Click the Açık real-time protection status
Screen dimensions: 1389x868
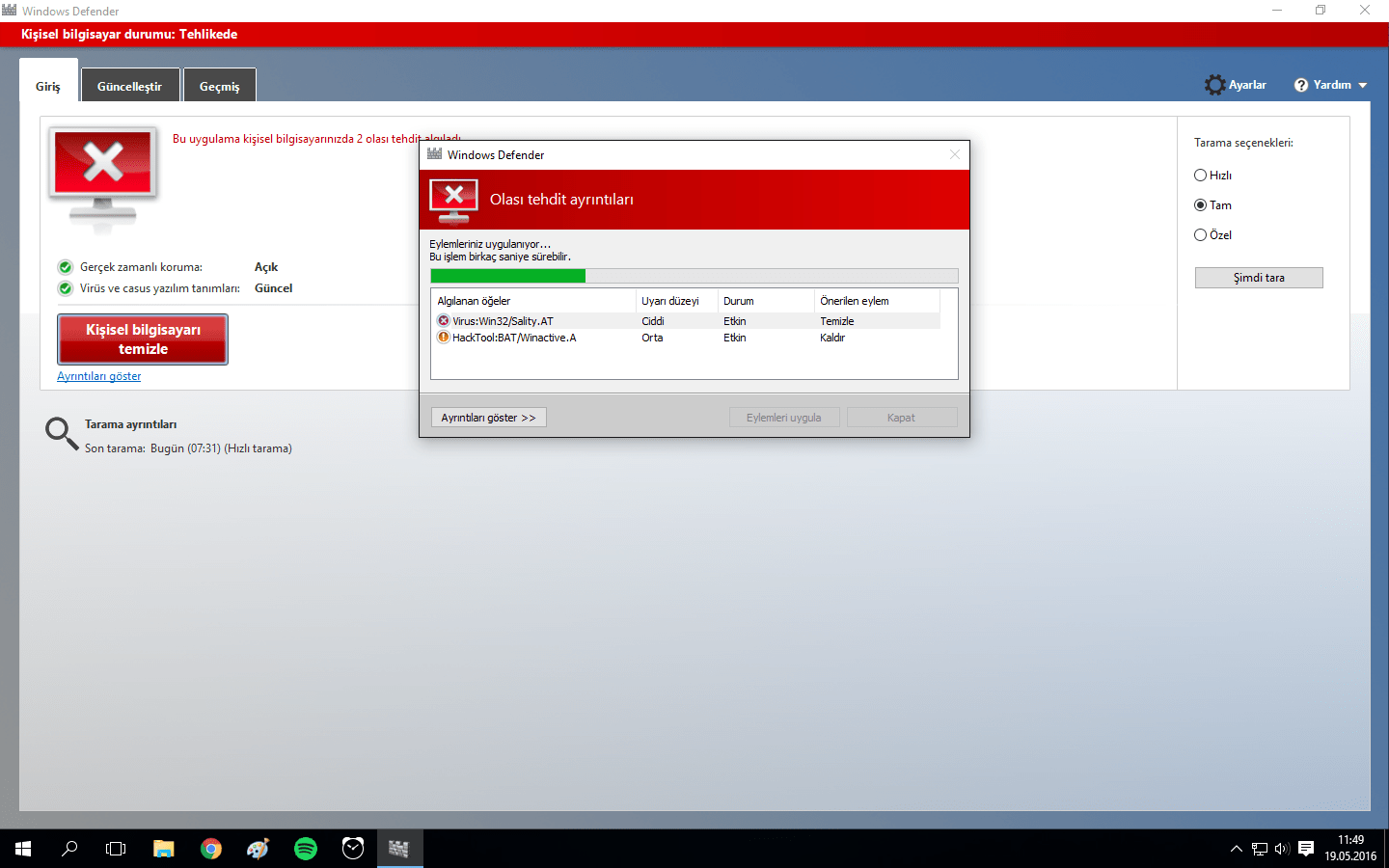point(266,267)
